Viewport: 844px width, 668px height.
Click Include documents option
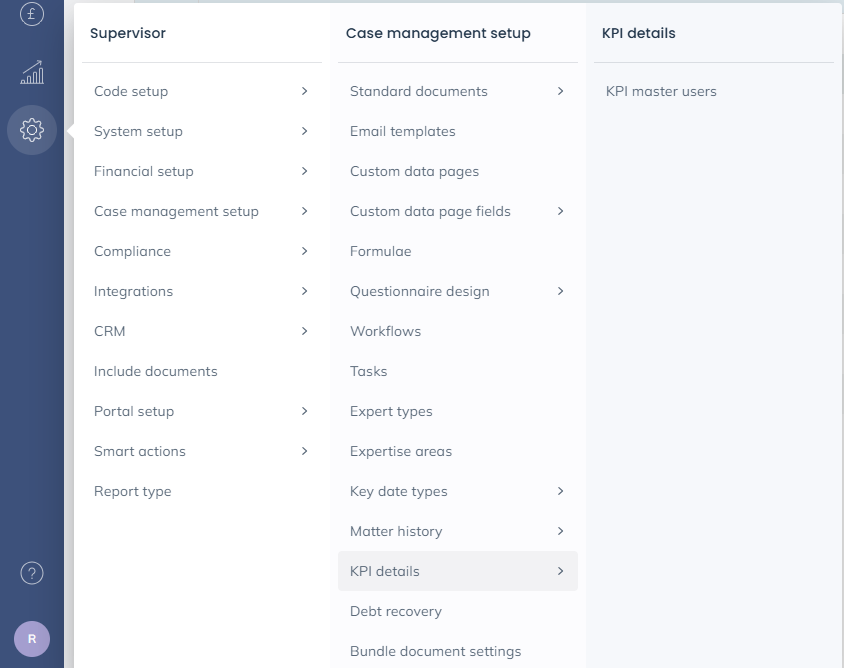point(155,371)
